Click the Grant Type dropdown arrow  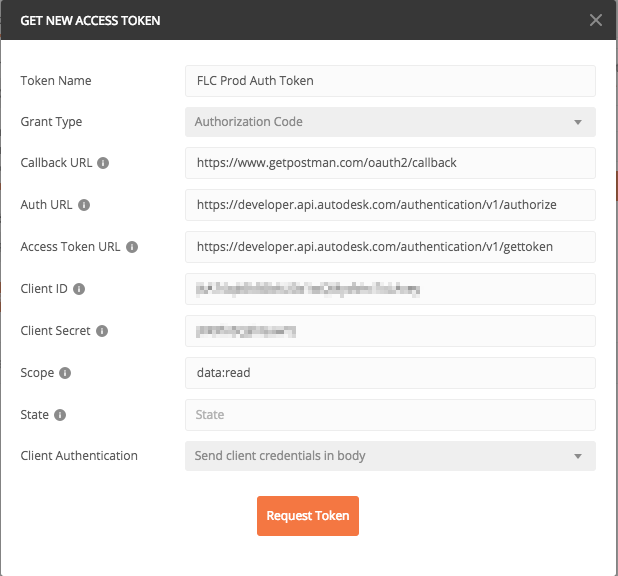[x=577, y=122]
